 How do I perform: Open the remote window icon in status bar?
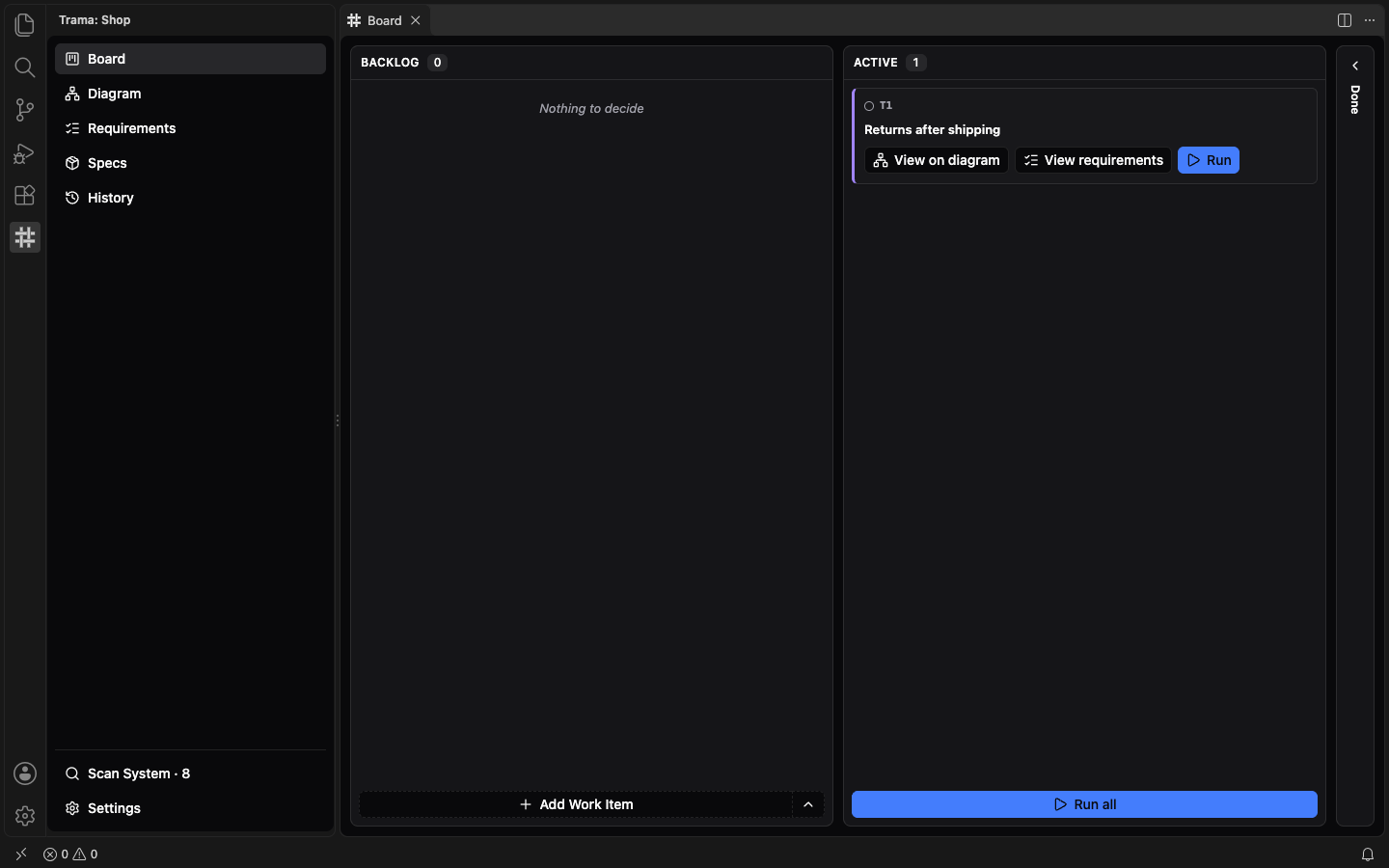coord(21,854)
